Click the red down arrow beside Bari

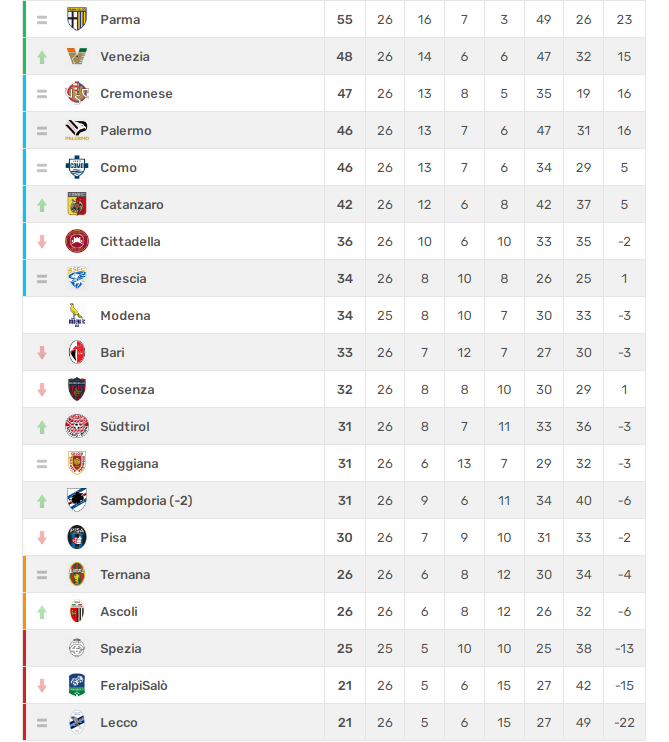tap(42, 353)
